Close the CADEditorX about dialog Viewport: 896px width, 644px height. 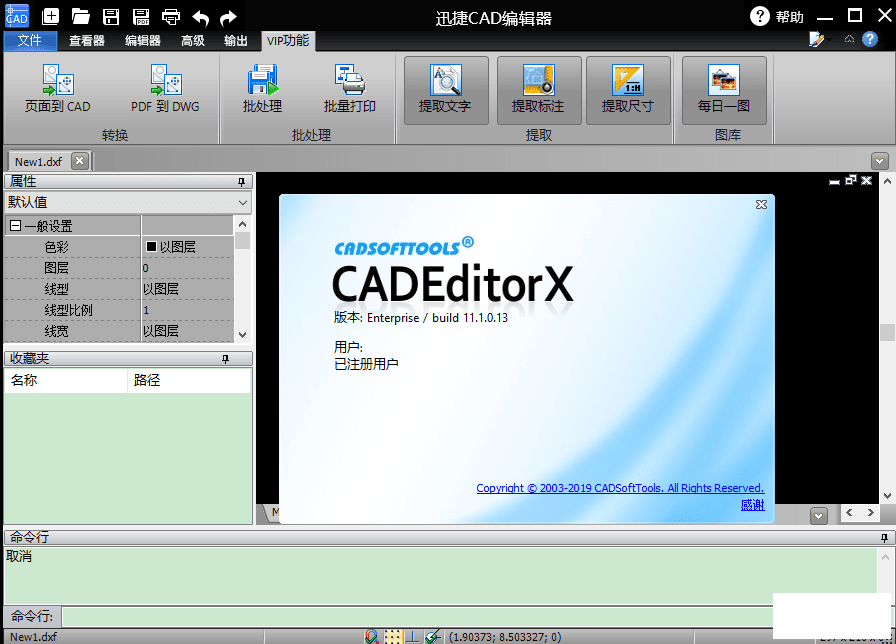click(x=761, y=205)
